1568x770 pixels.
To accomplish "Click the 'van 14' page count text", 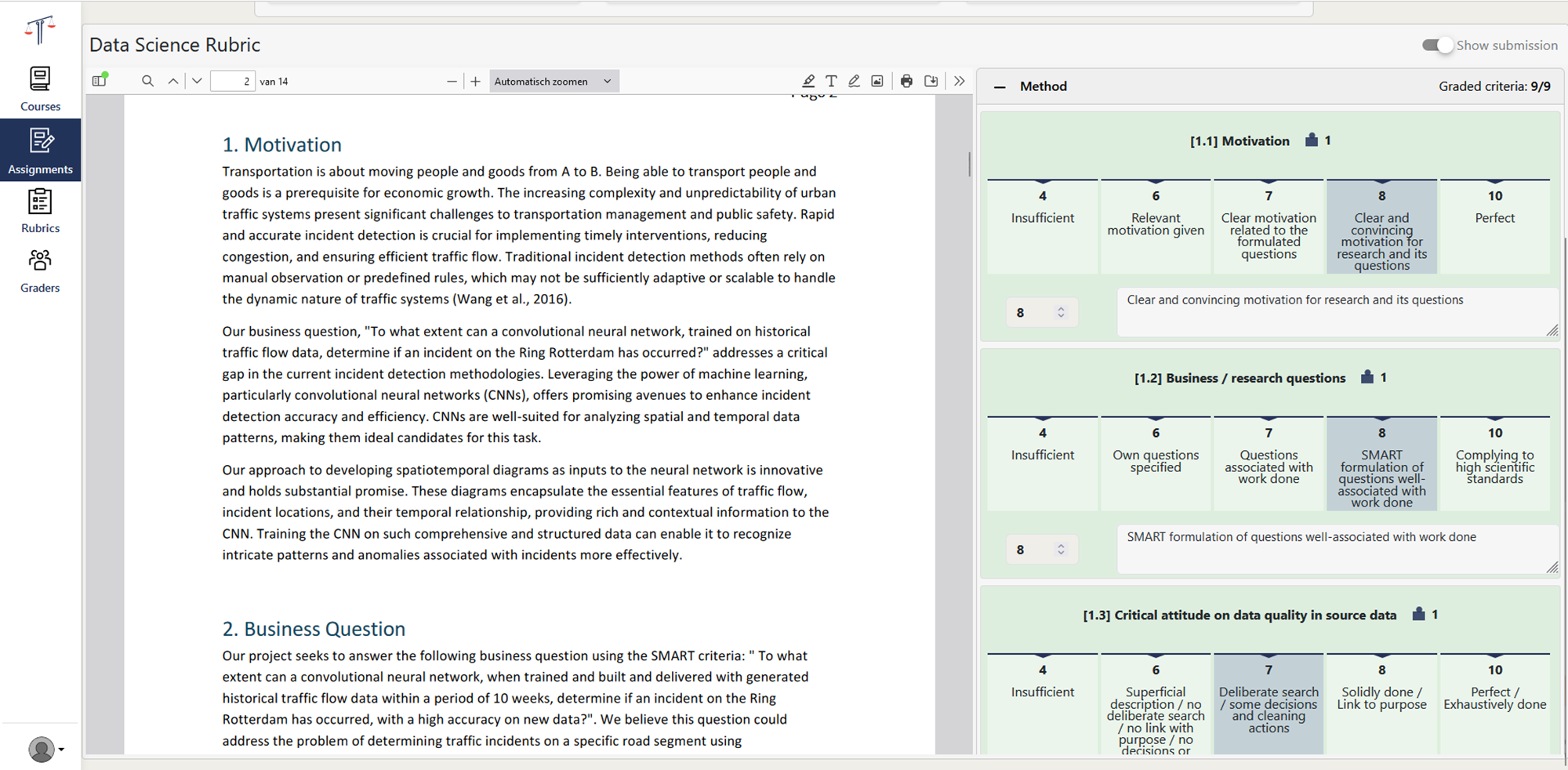I will (274, 82).
